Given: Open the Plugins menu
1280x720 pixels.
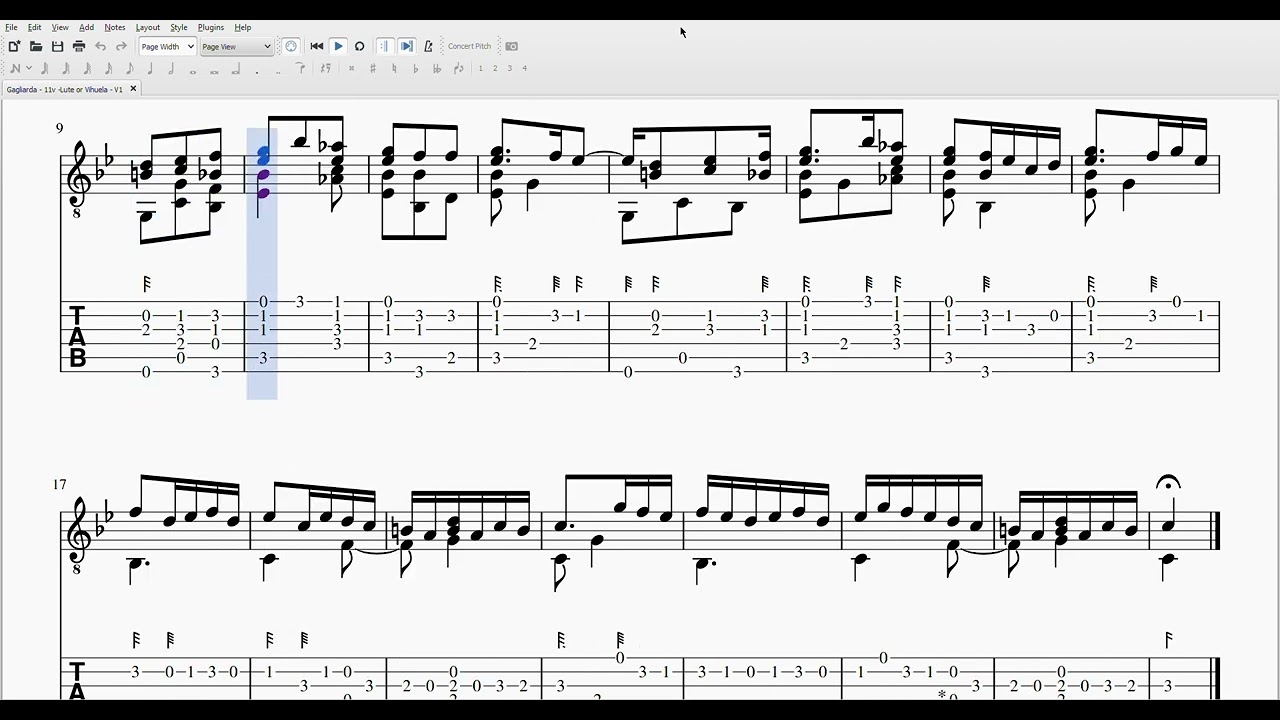Looking at the screenshot, I should (x=210, y=27).
